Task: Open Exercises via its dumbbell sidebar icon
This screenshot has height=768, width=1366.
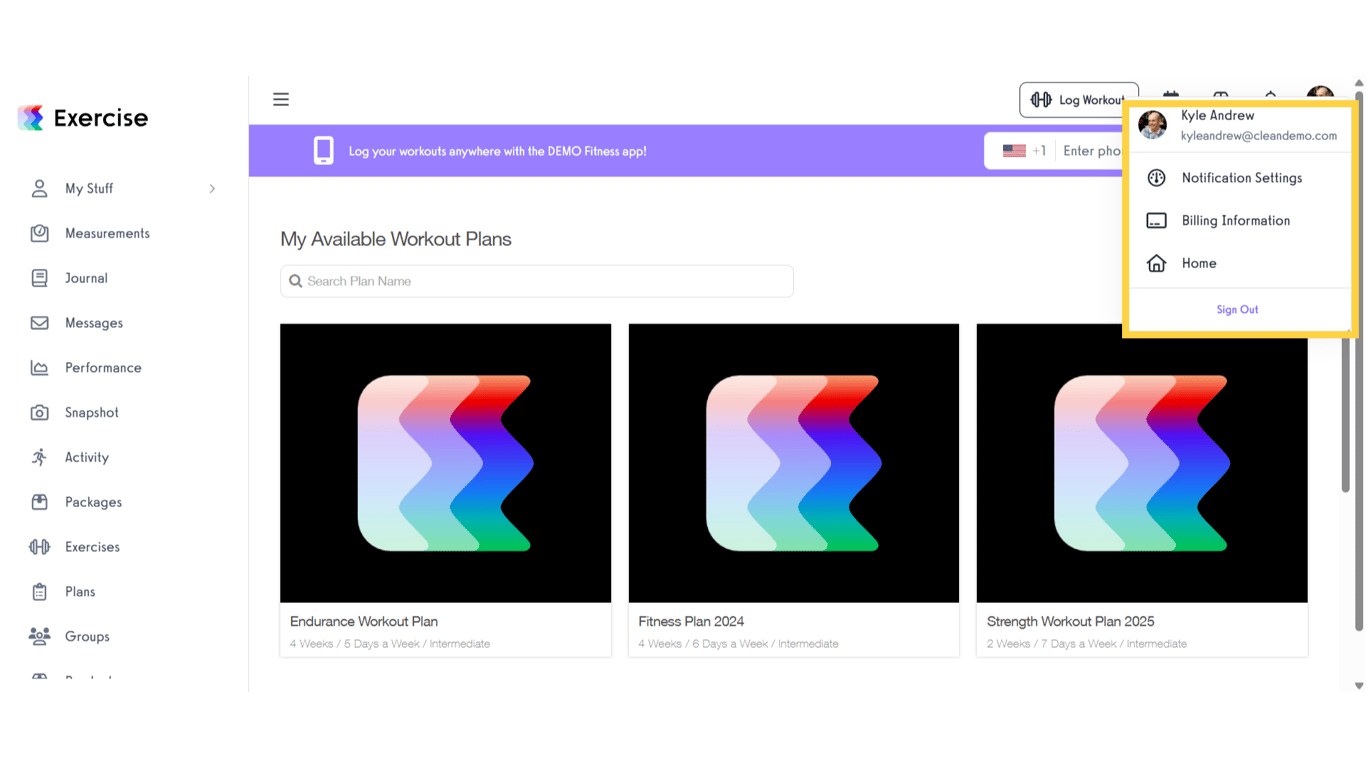Action: 40,547
